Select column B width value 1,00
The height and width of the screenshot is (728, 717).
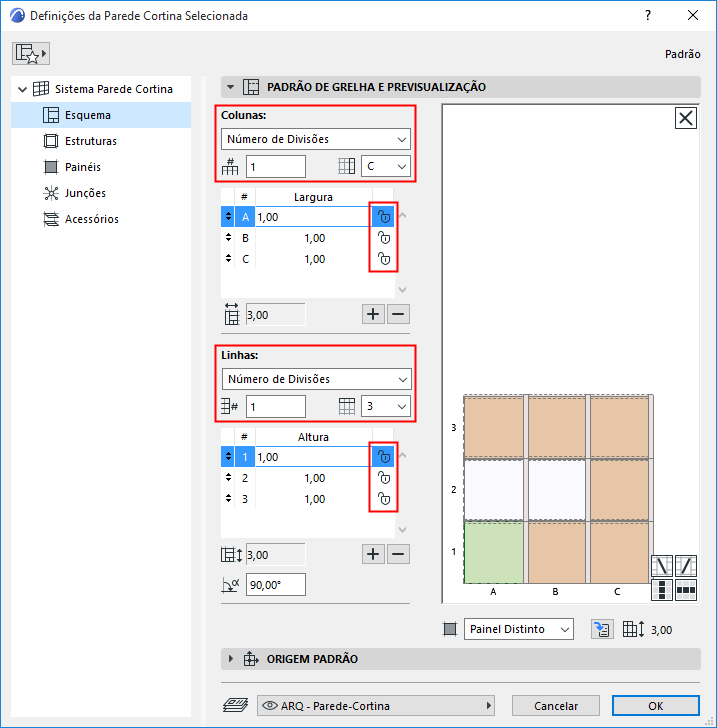314,238
